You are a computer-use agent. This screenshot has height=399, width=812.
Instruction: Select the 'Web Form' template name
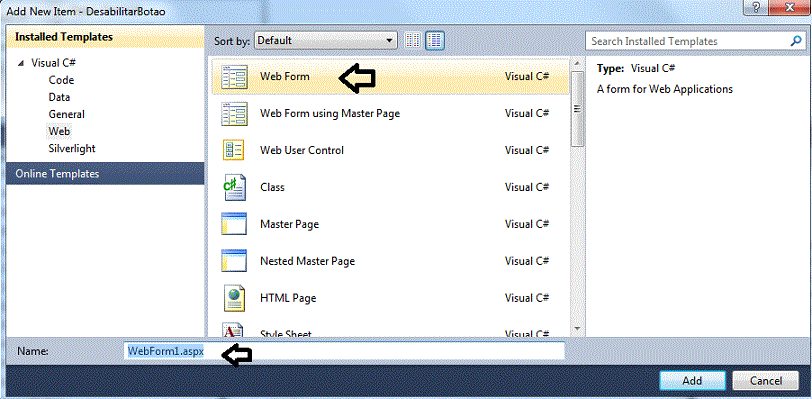point(285,76)
